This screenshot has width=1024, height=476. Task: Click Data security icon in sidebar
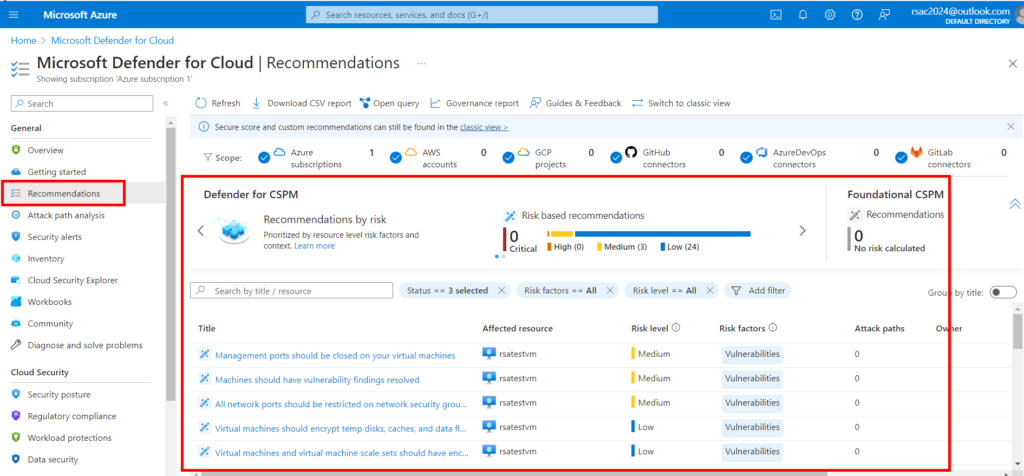pyautogui.click(x=16, y=459)
